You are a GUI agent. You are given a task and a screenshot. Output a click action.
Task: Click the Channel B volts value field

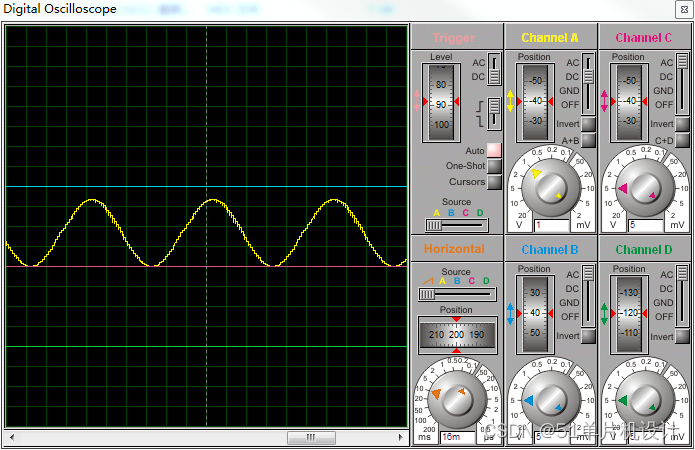pyautogui.click(x=551, y=437)
